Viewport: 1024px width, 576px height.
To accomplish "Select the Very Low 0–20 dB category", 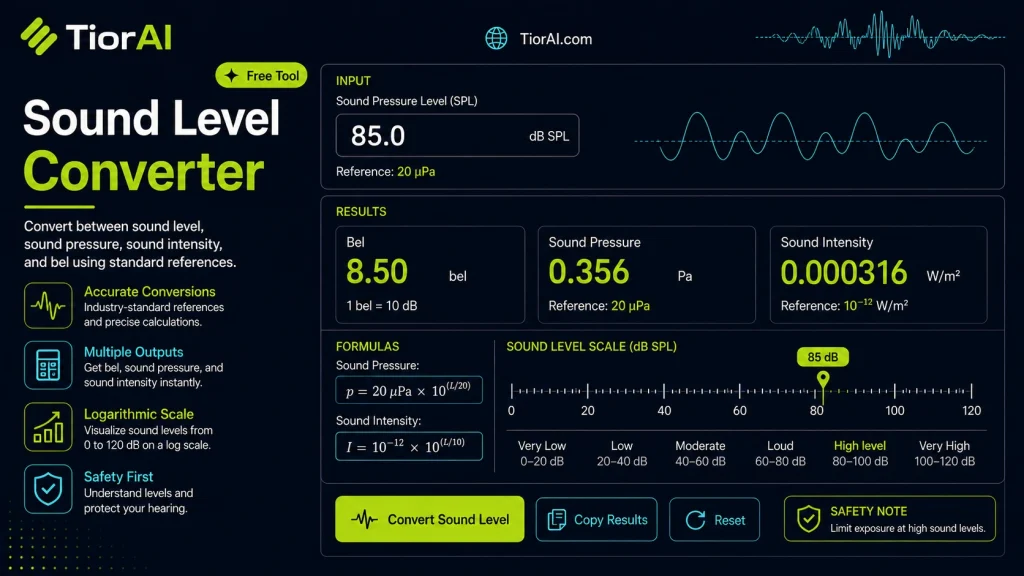I will pos(542,453).
